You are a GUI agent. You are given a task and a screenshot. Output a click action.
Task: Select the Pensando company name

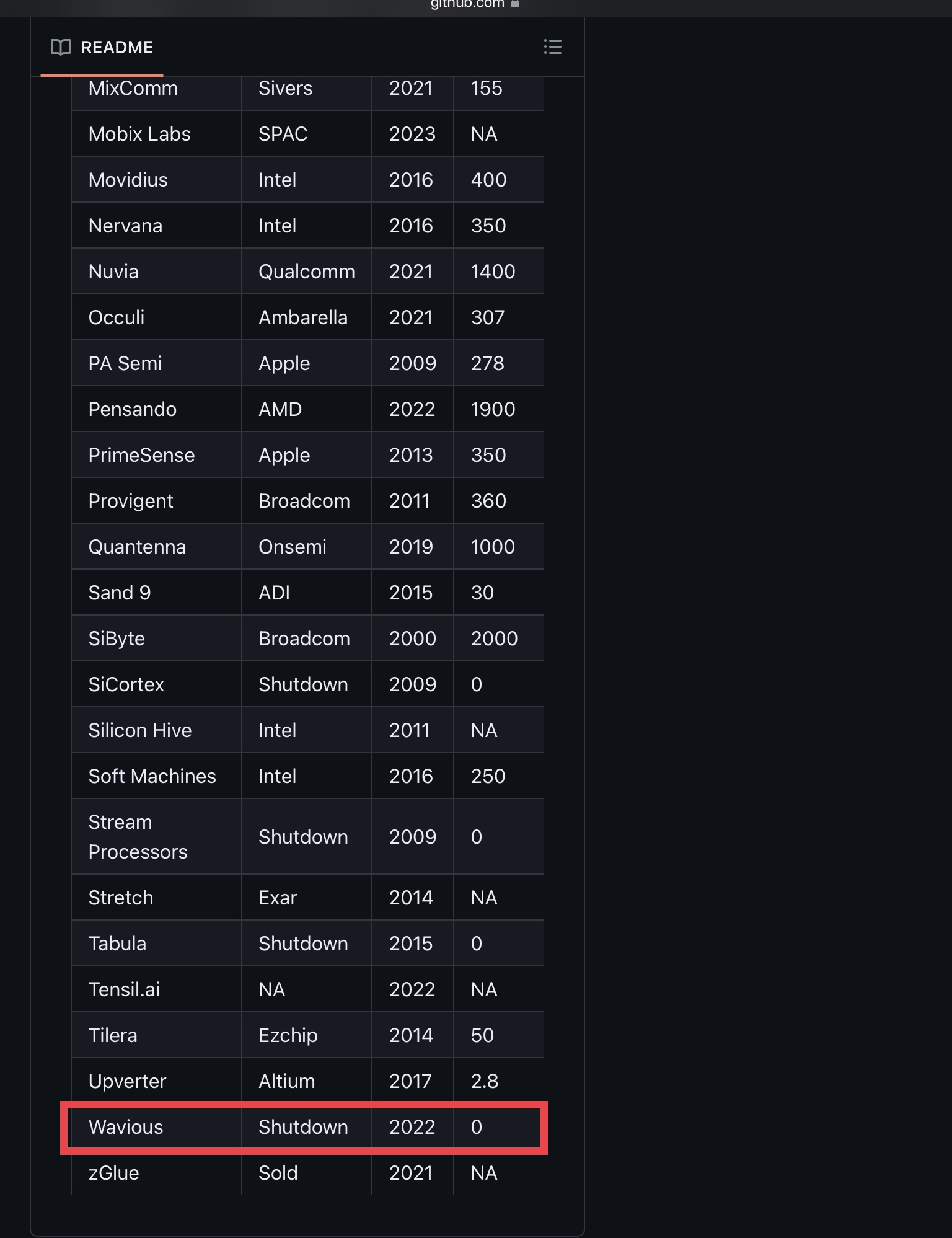133,409
